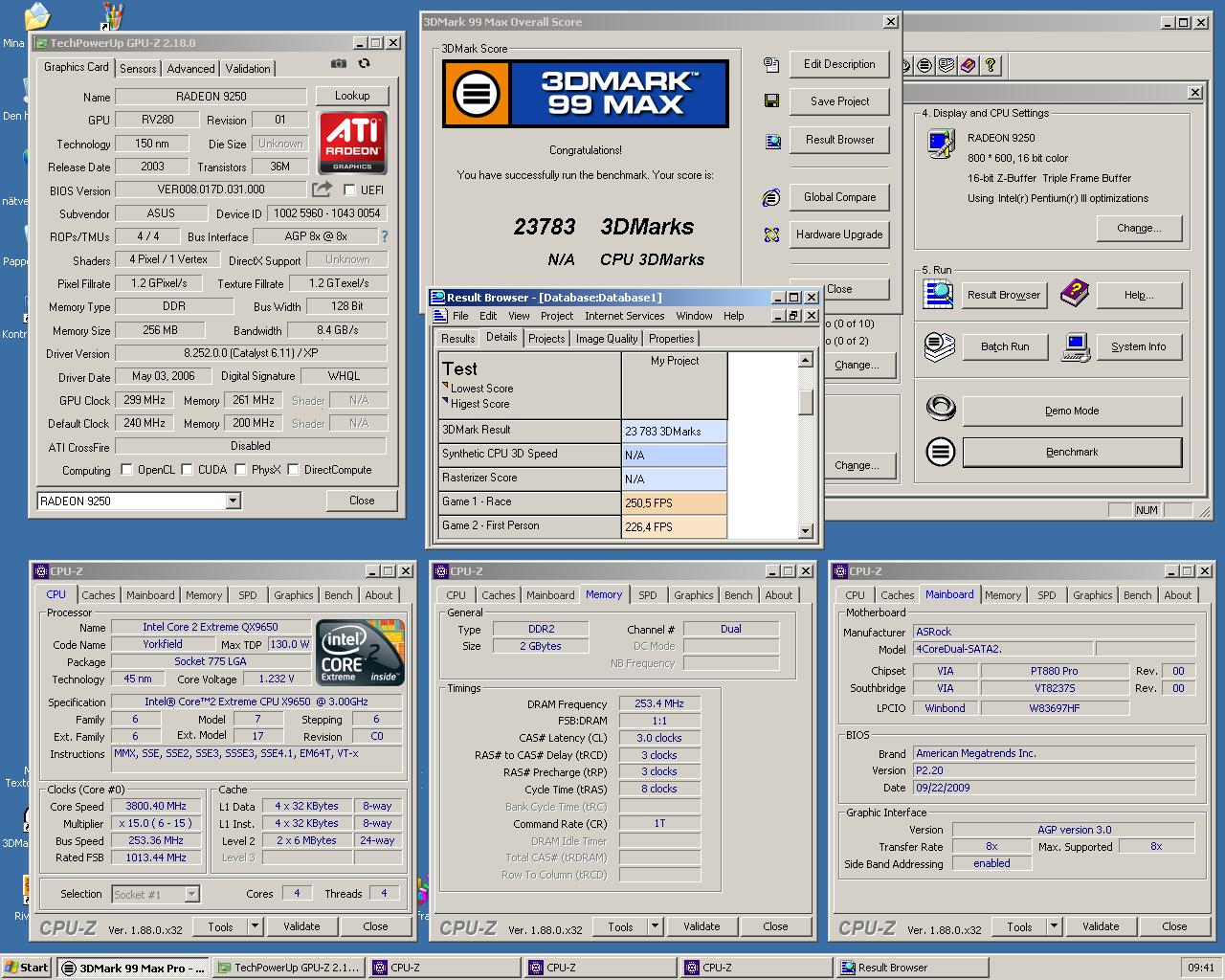This screenshot has height=980, width=1225.
Task: Click the Demo Mode icon
Action: click(941, 410)
